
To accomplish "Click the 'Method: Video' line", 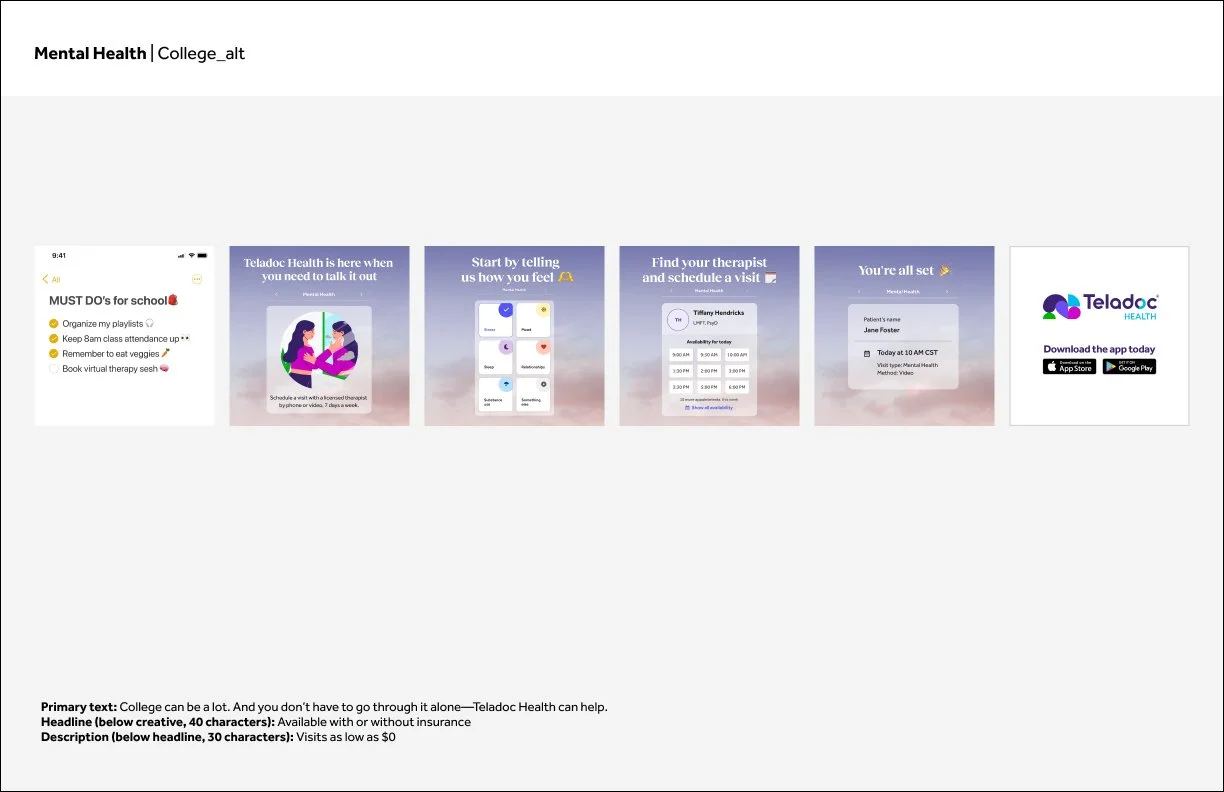I will point(895,373).
